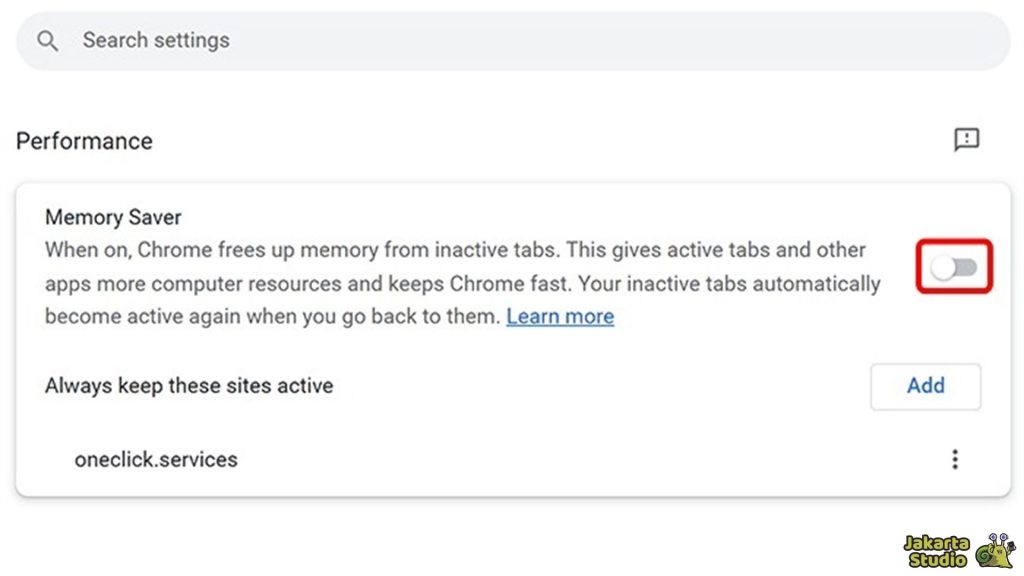1024x576 pixels.
Task: Click the magnifying glass search icon
Action: click(47, 41)
